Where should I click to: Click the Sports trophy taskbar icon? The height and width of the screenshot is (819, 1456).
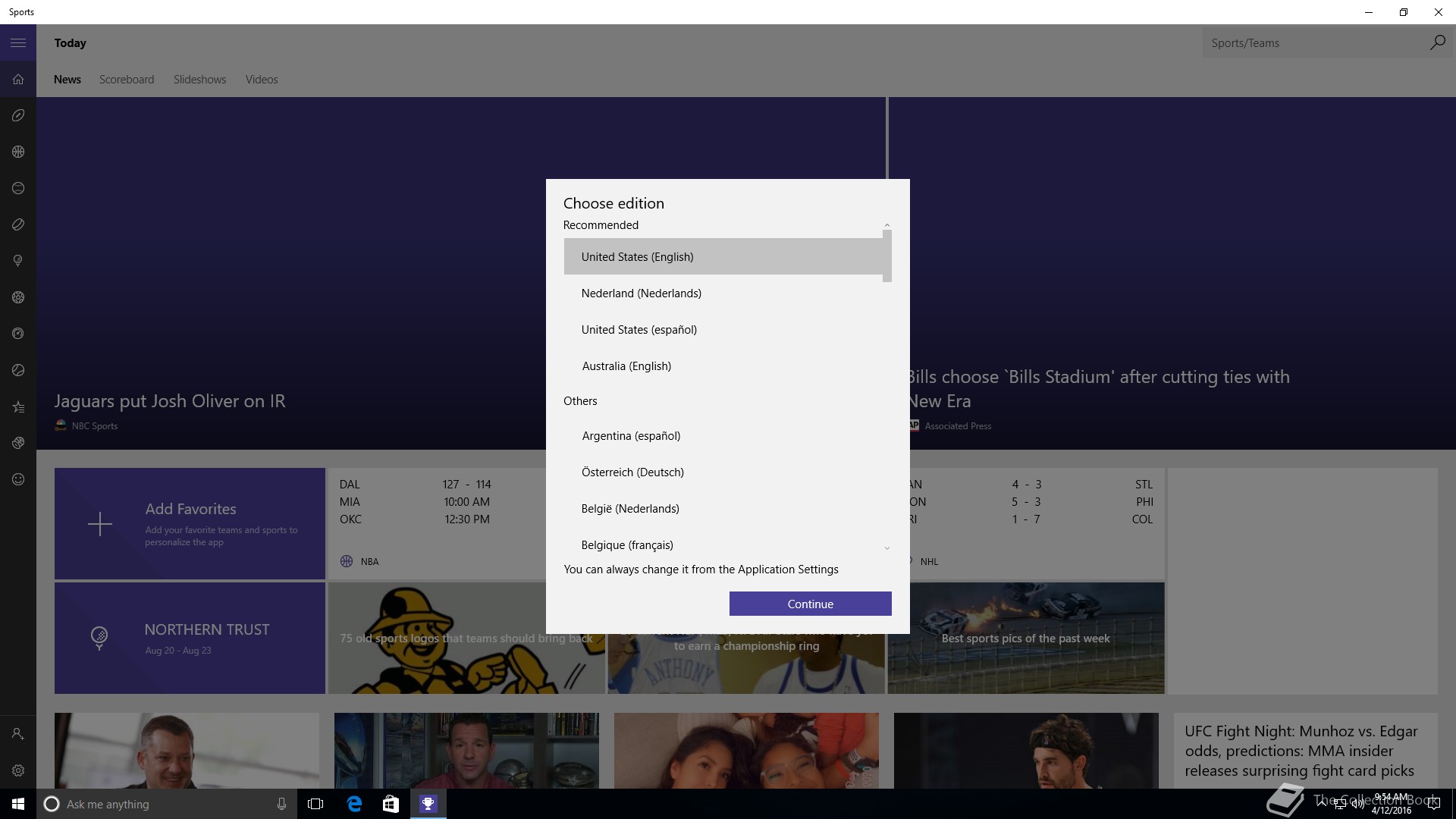pos(428,804)
